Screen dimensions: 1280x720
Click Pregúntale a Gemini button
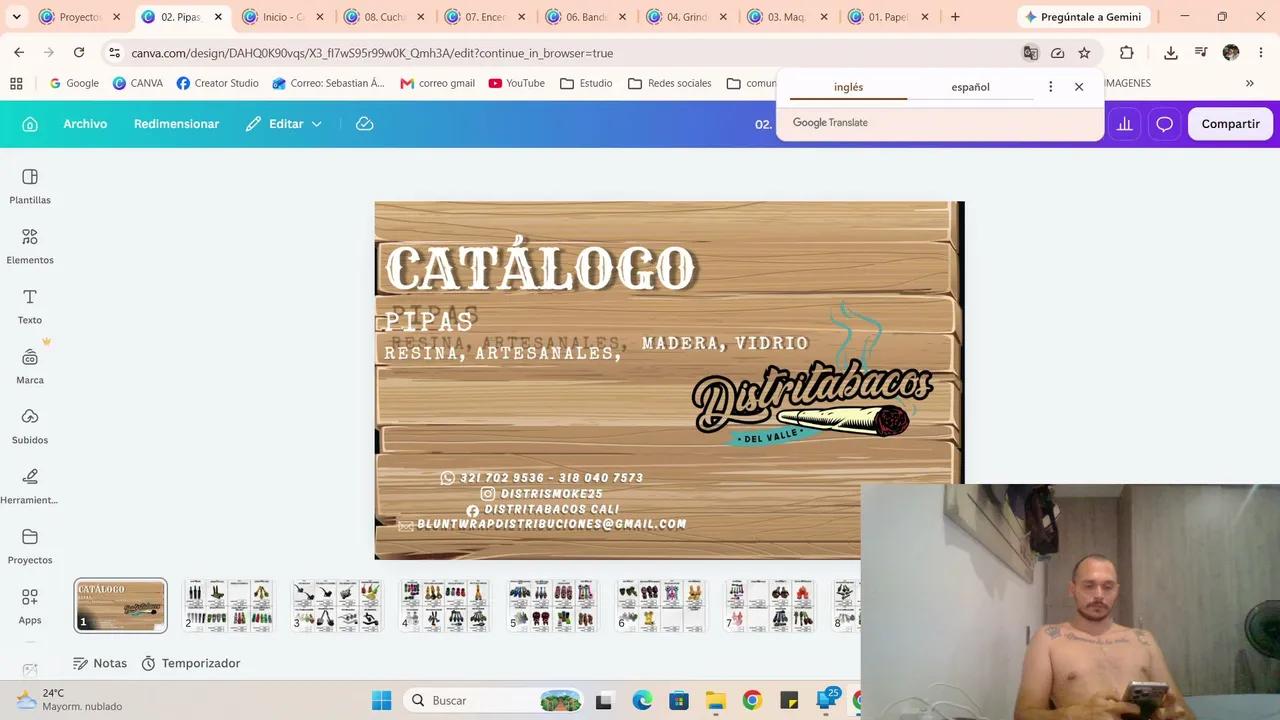[1083, 17]
